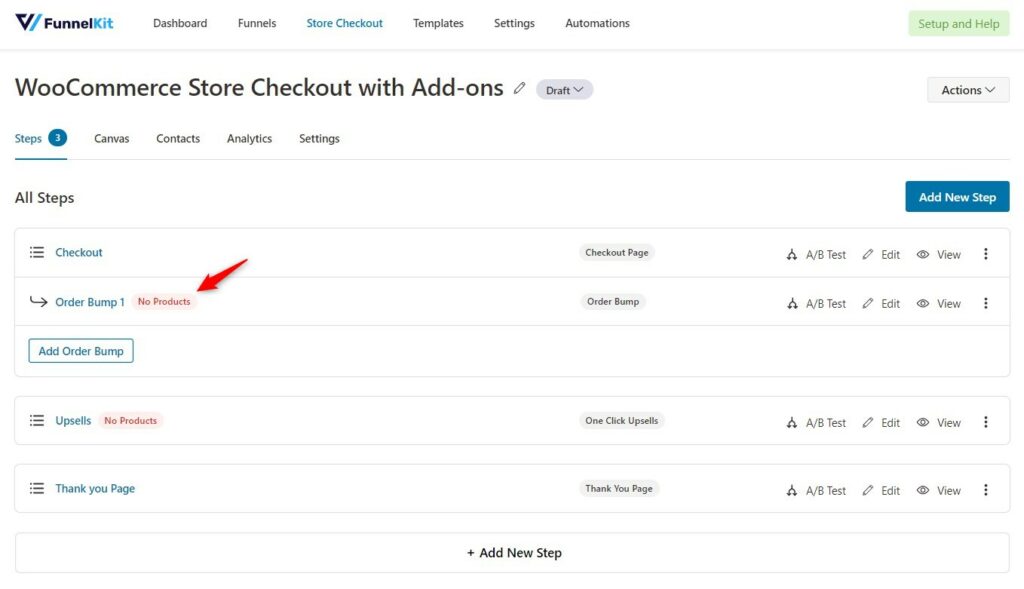Open the Analytics tab
This screenshot has width=1024, height=589.
point(249,138)
